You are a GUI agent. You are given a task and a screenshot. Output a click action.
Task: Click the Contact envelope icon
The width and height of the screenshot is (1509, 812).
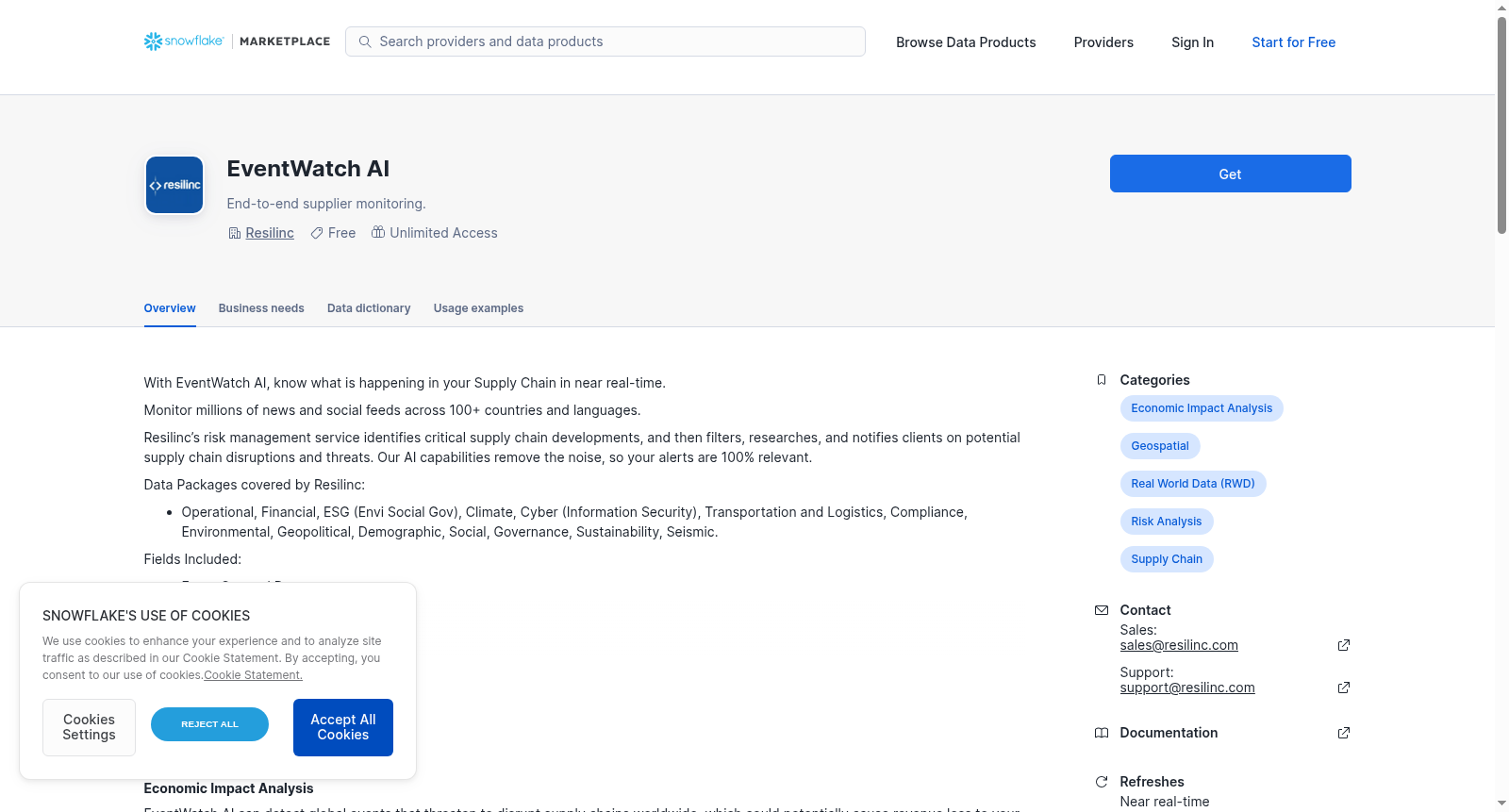click(1102, 610)
